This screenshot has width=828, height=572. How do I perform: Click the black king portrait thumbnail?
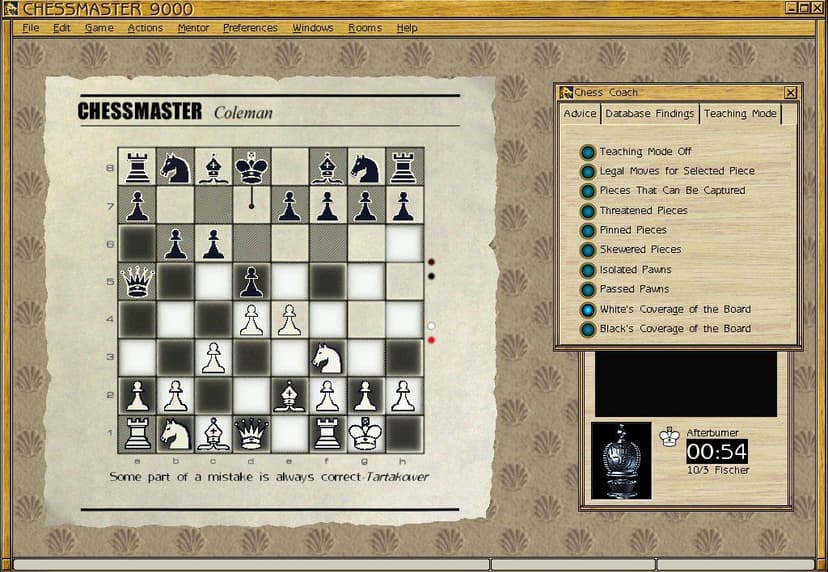(621, 461)
